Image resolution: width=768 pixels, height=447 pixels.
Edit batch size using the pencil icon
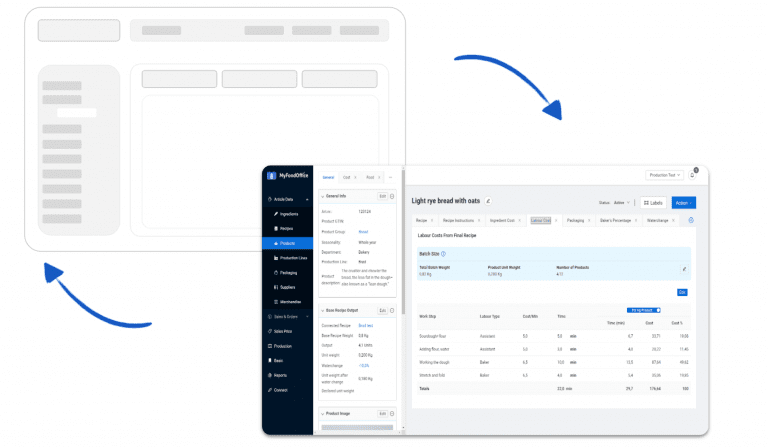(x=685, y=269)
